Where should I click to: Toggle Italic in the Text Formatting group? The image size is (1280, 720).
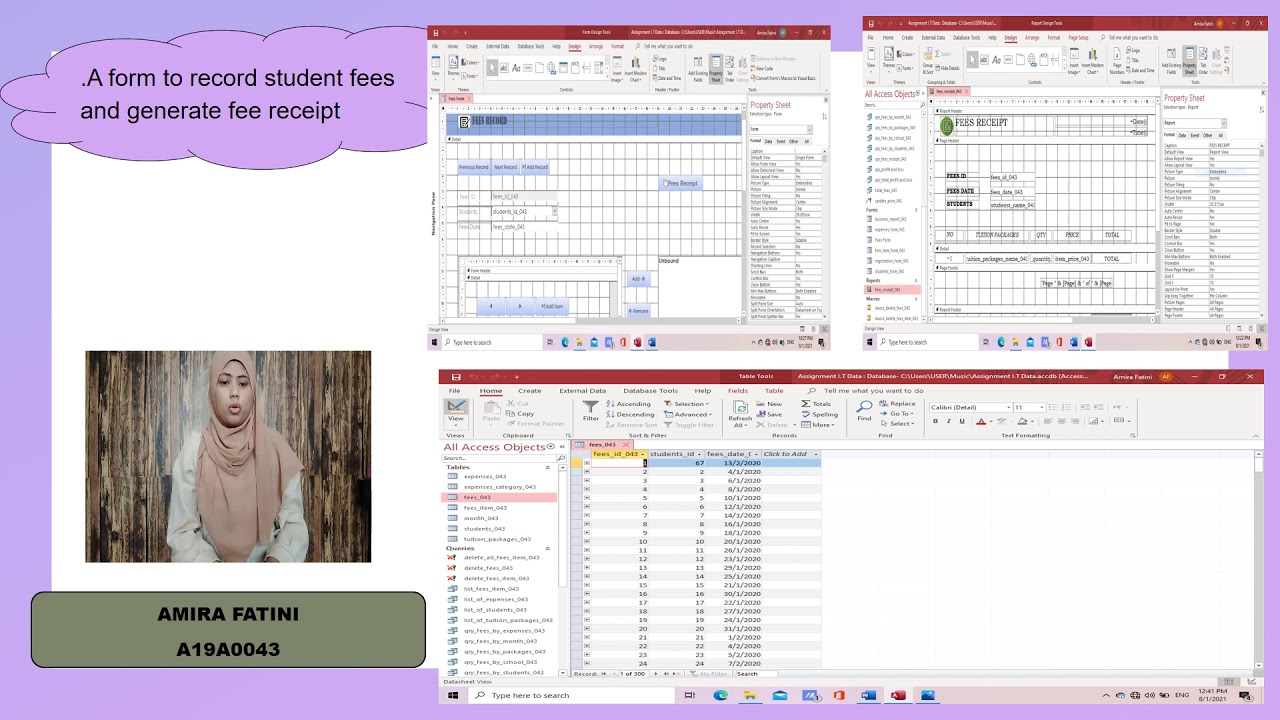[947, 421]
